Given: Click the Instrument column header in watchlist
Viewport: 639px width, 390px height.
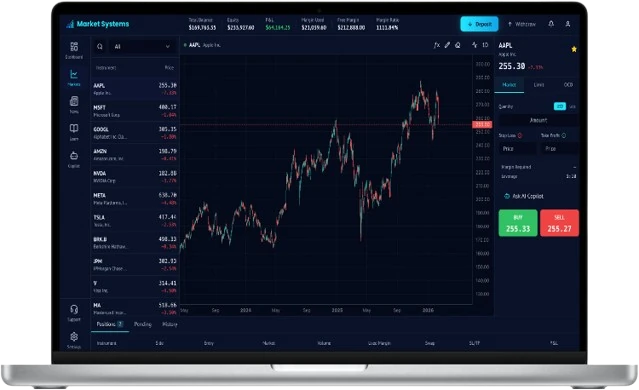Looking at the screenshot, I should (106, 68).
